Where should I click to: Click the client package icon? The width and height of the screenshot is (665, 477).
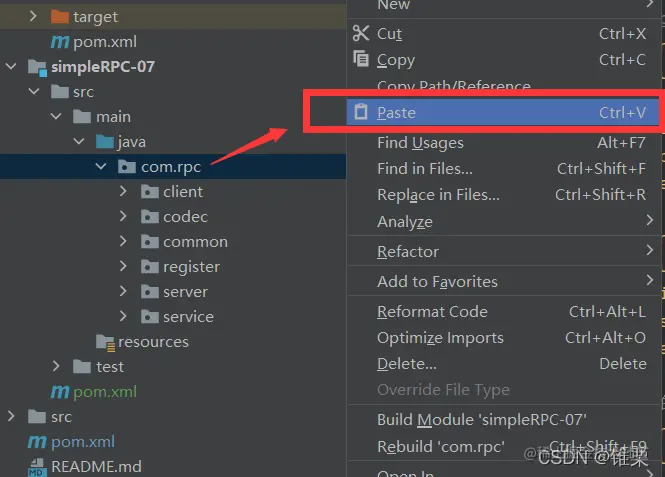pos(150,192)
